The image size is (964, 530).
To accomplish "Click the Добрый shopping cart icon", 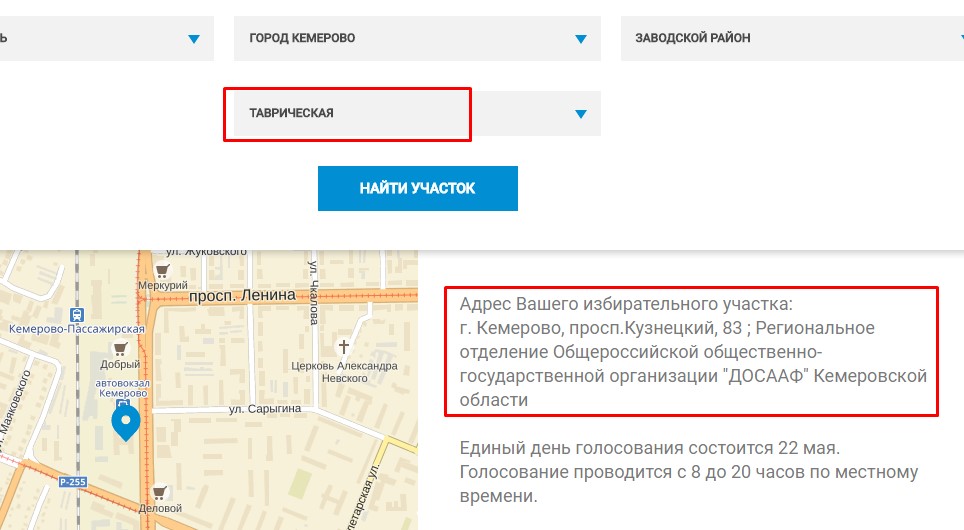I will [120, 349].
